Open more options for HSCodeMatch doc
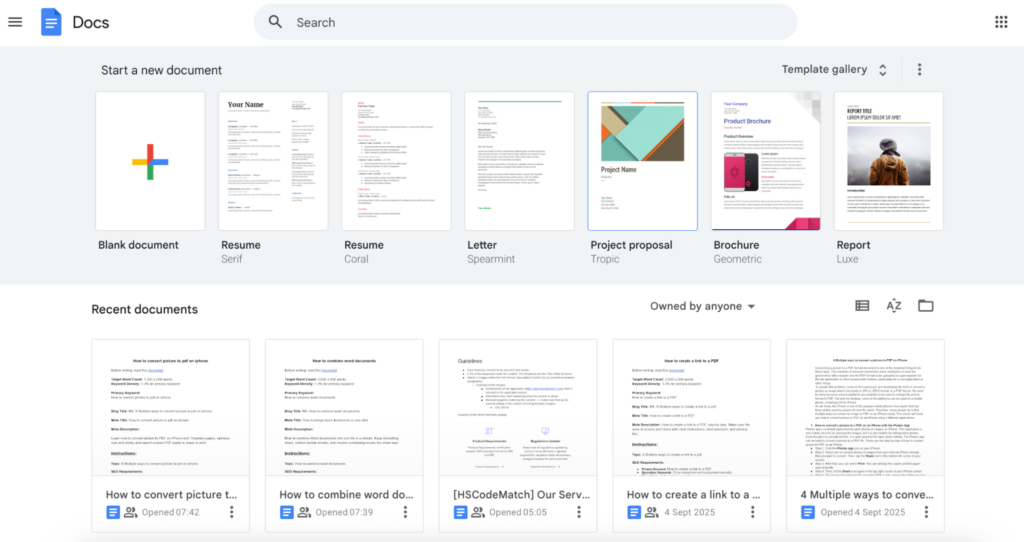This screenshot has width=1024, height=542. click(579, 513)
